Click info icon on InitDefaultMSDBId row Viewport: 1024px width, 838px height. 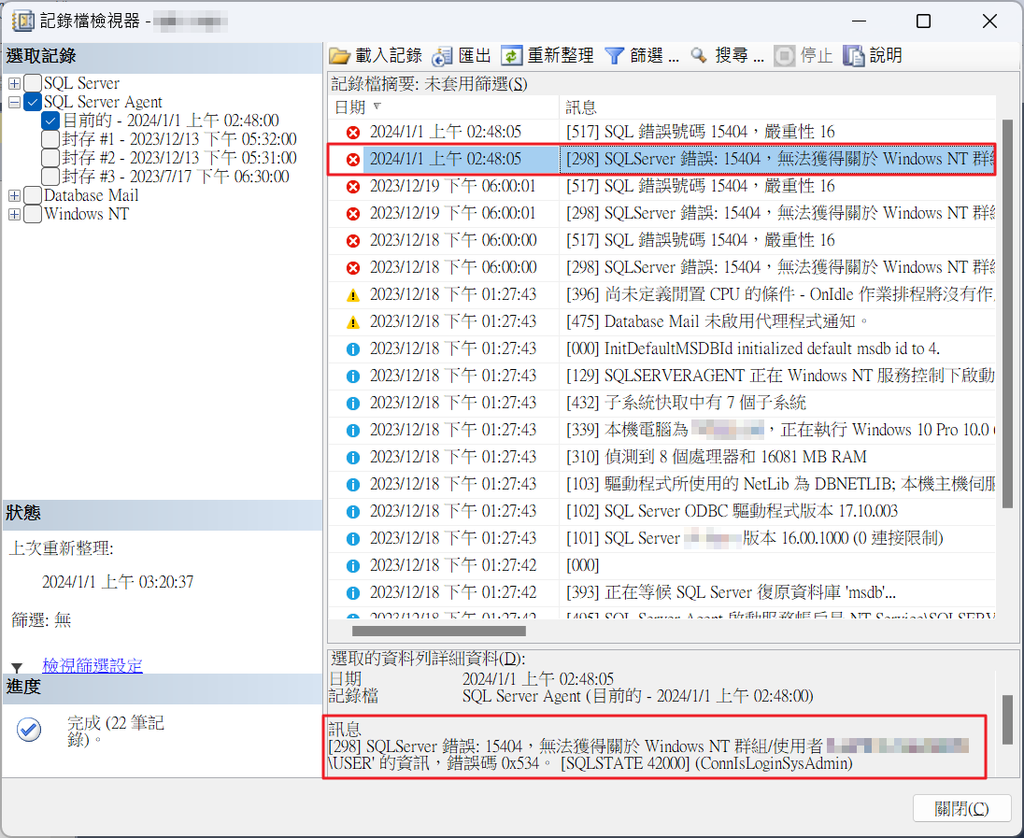353,349
